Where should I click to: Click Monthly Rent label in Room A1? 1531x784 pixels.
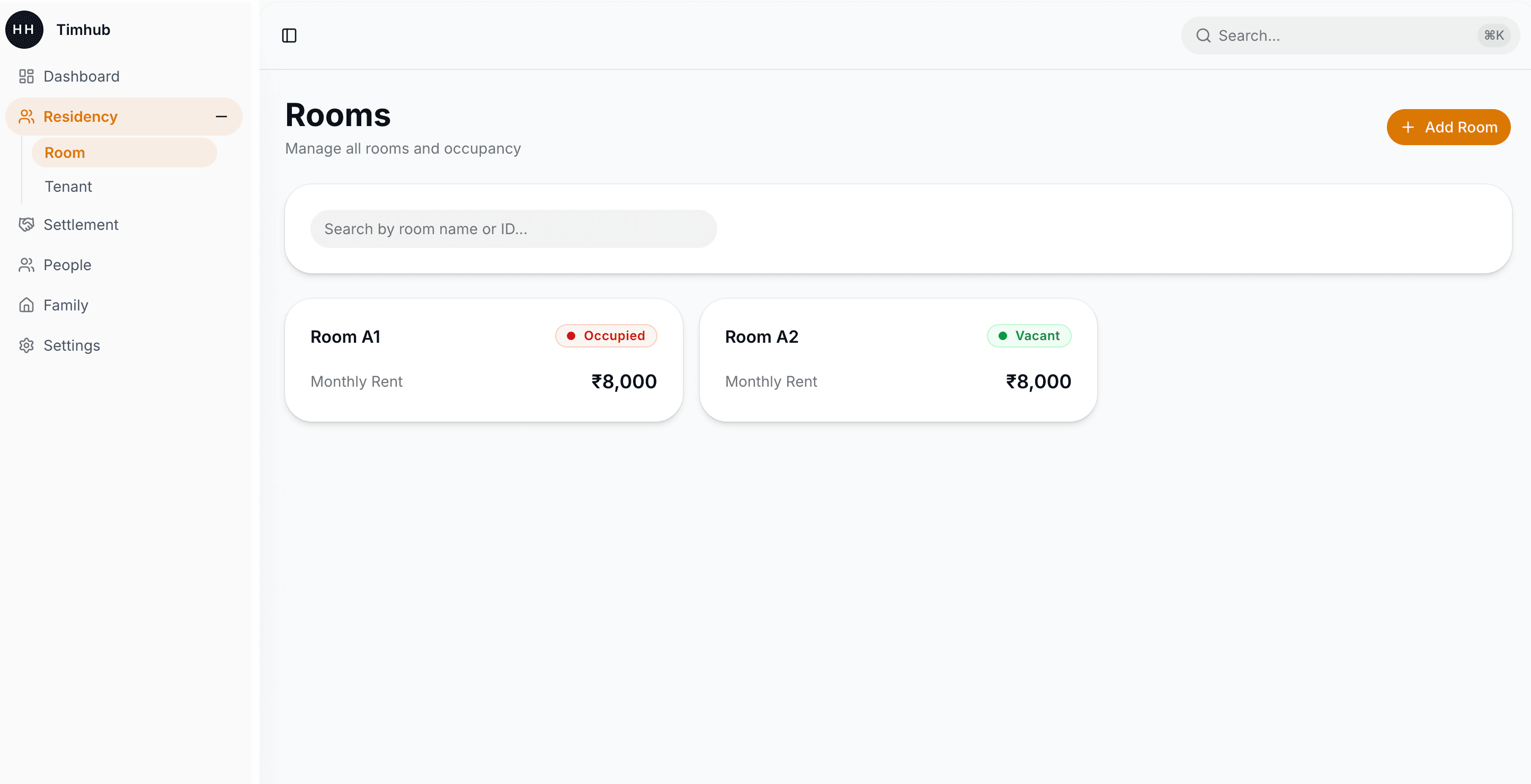click(357, 381)
